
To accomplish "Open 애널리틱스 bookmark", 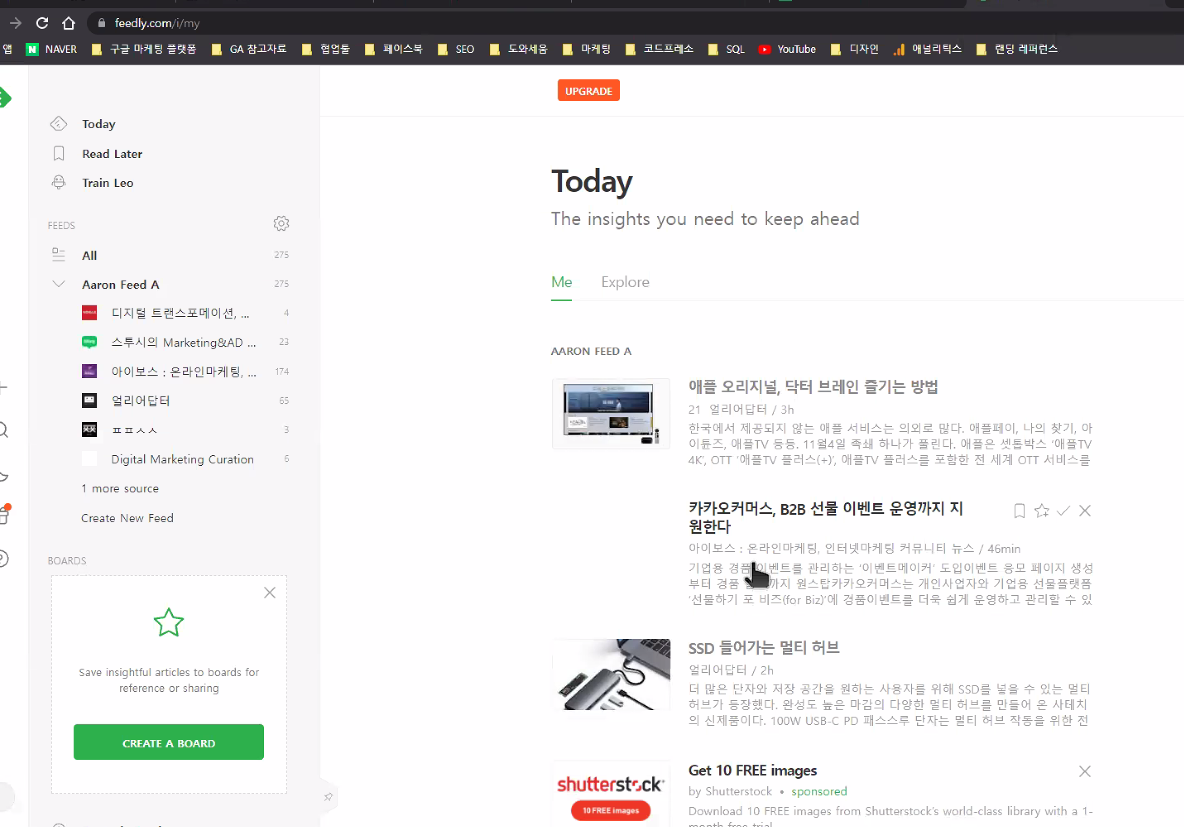I will click(x=927, y=49).
